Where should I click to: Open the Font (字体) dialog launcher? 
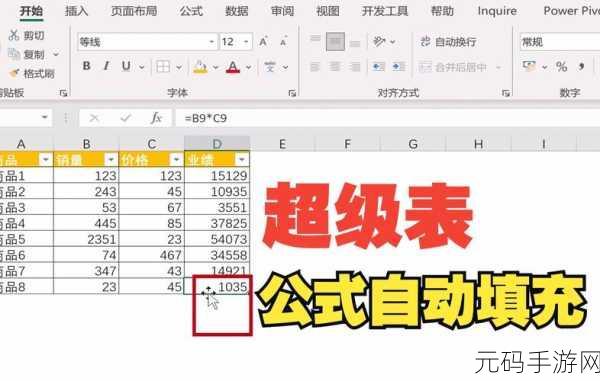pyautogui.click(x=292, y=93)
